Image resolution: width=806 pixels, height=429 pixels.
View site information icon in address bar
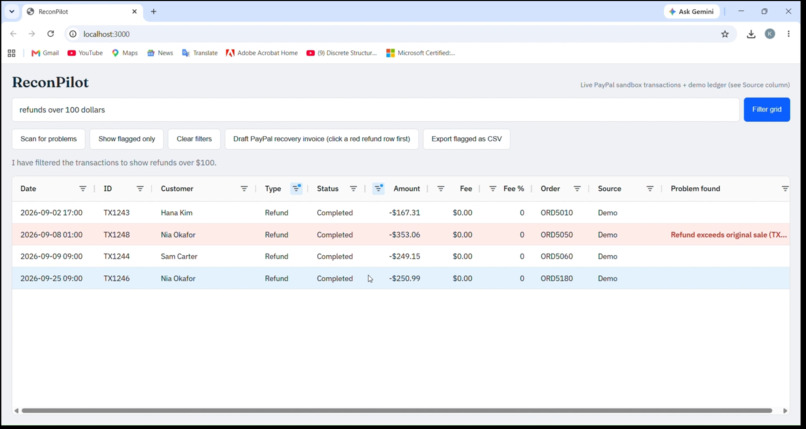click(73, 34)
